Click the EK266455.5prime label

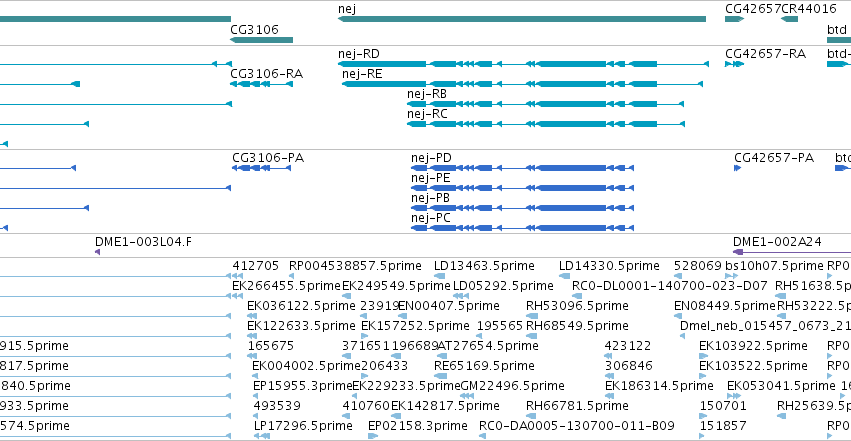coord(286,286)
